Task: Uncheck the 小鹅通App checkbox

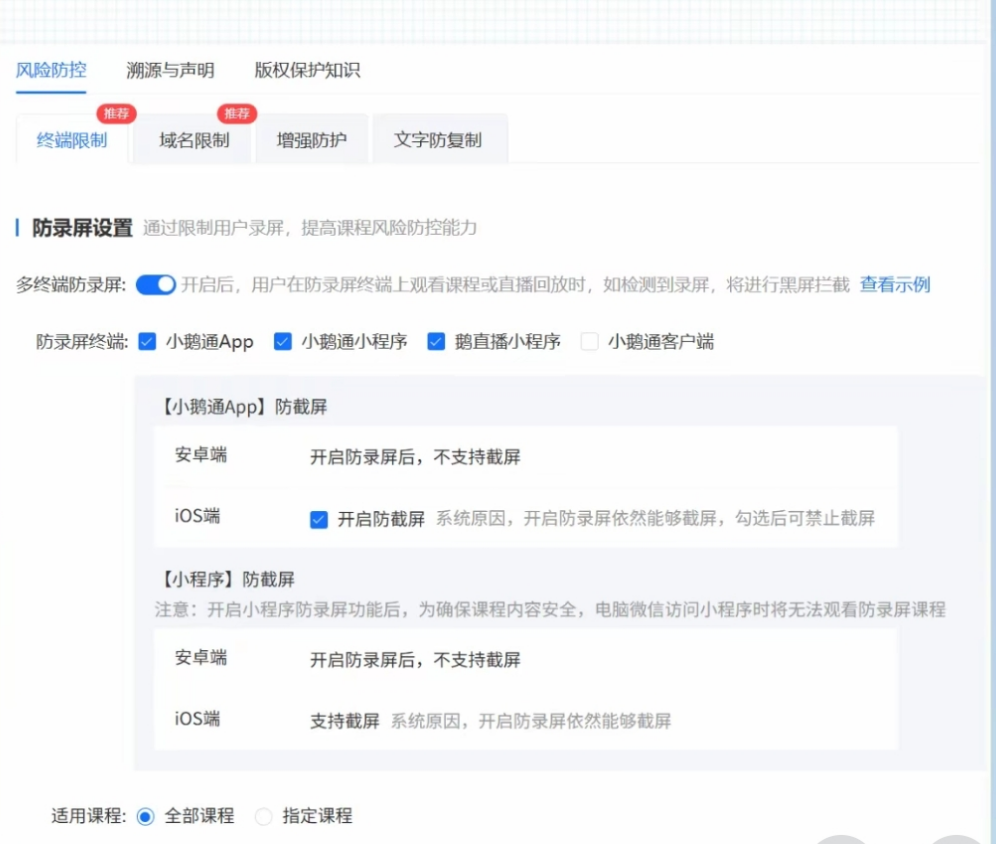Action: [x=147, y=341]
